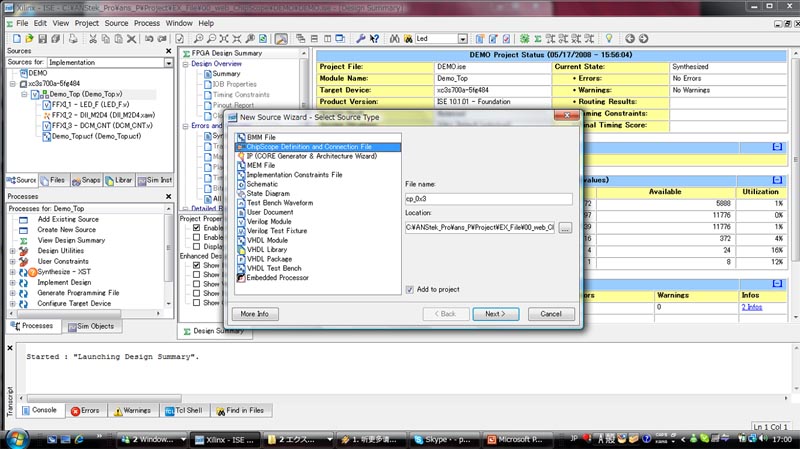Select Embedded Processor in the source type list
This screenshot has width=800, height=449.
(x=277, y=278)
